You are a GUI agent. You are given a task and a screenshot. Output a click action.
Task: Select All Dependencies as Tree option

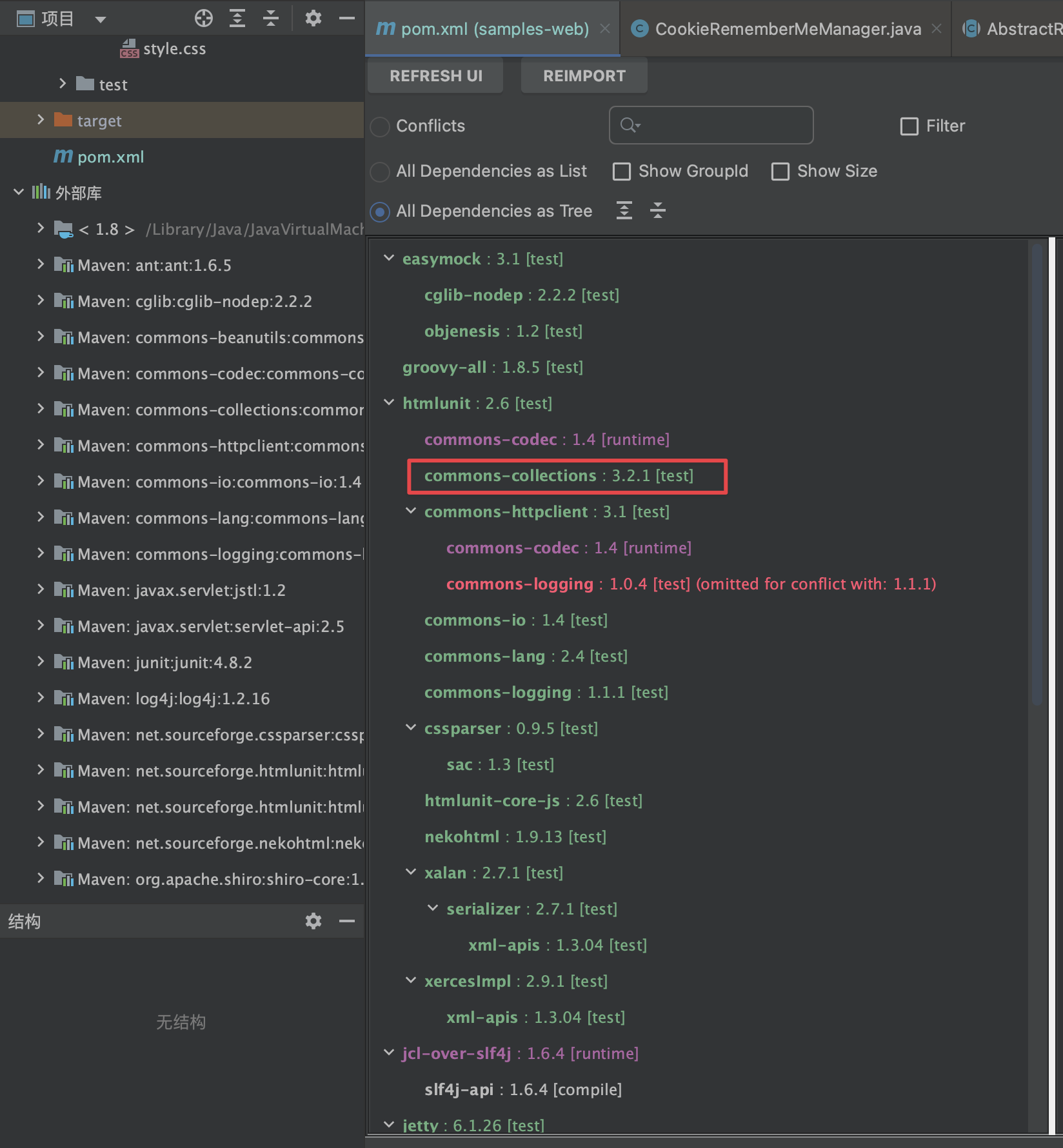click(381, 212)
